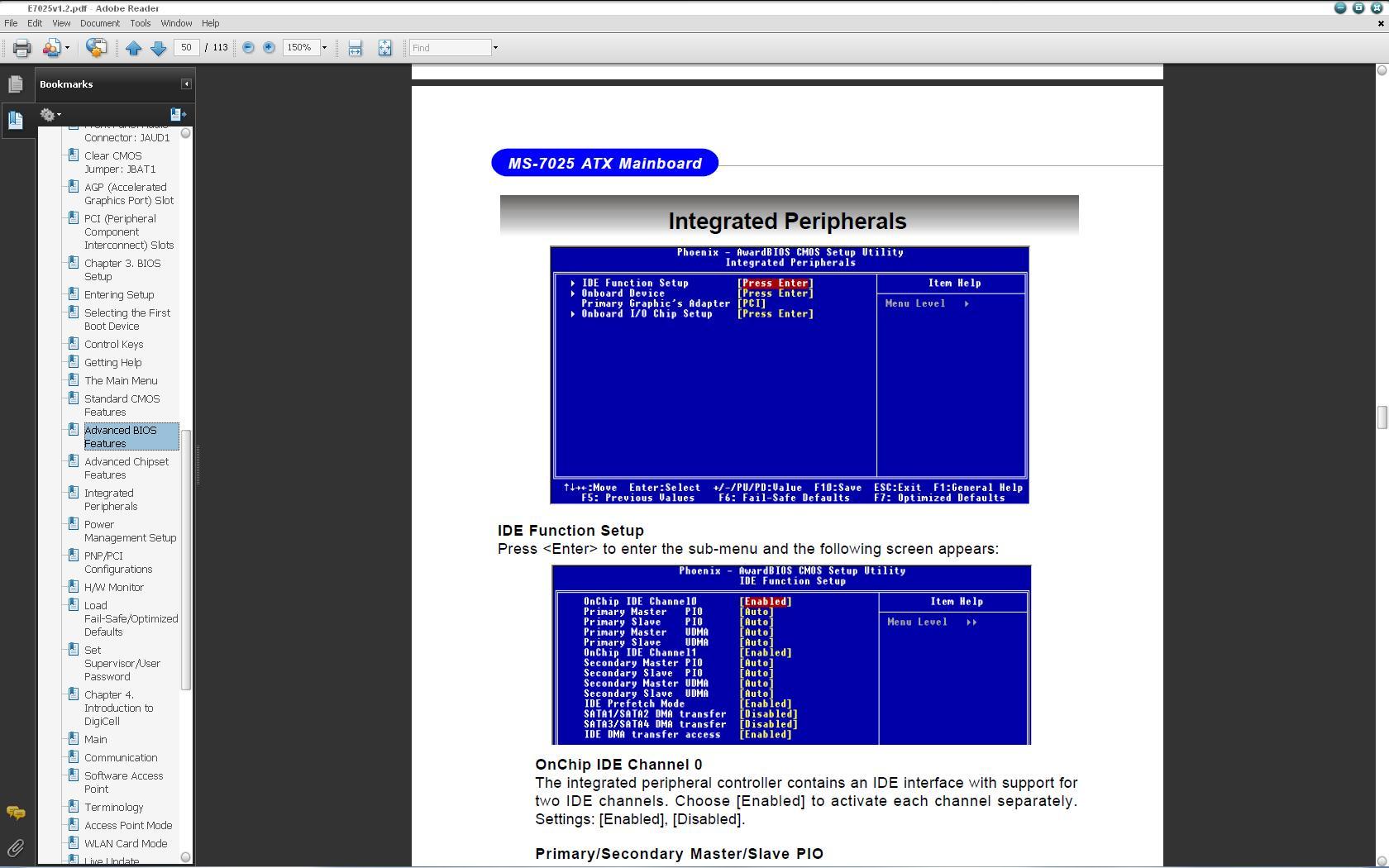
Task: Open the Edit menu
Action: pos(35,23)
